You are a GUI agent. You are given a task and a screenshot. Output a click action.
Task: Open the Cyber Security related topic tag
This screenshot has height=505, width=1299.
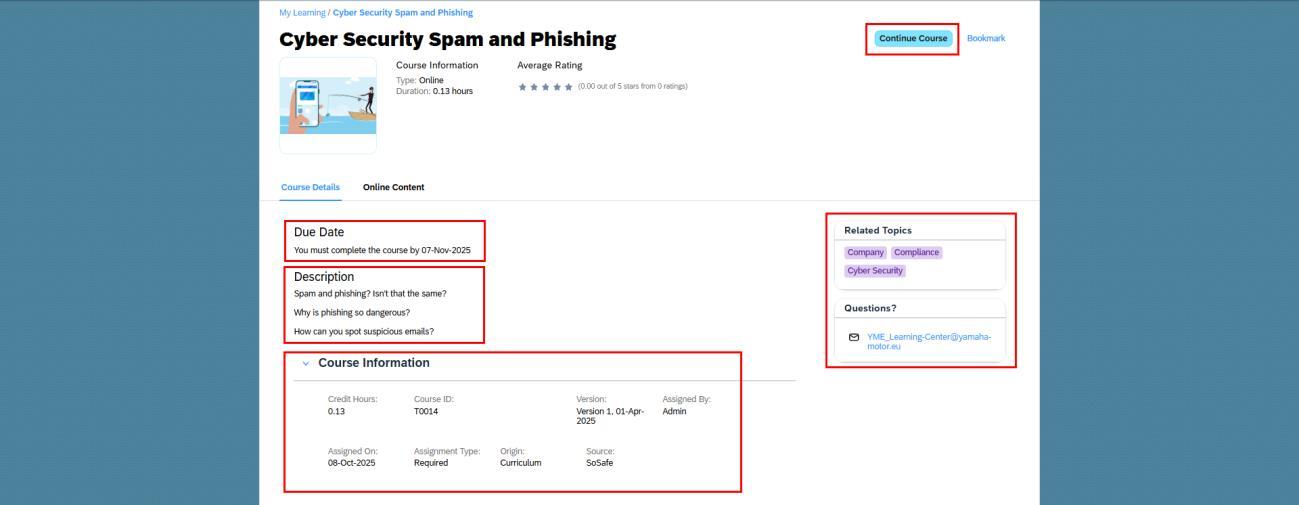coord(874,271)
